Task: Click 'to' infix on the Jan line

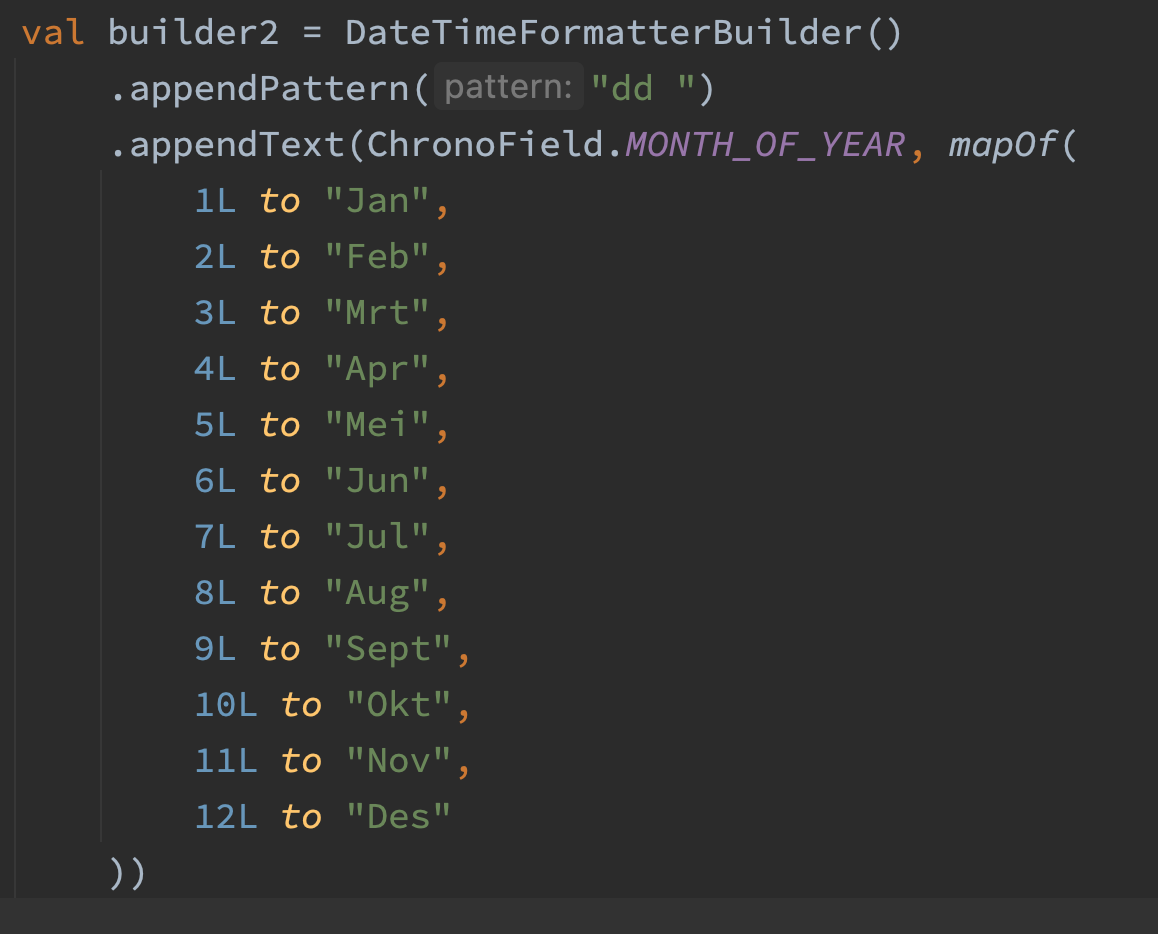Action: coord(280,201)
